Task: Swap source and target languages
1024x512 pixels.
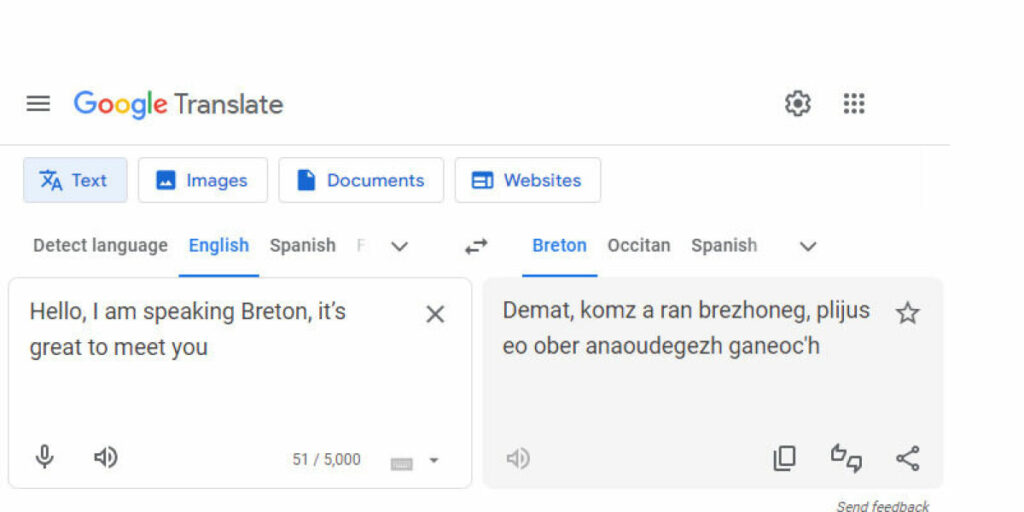Action: click(x=476, y=246)
